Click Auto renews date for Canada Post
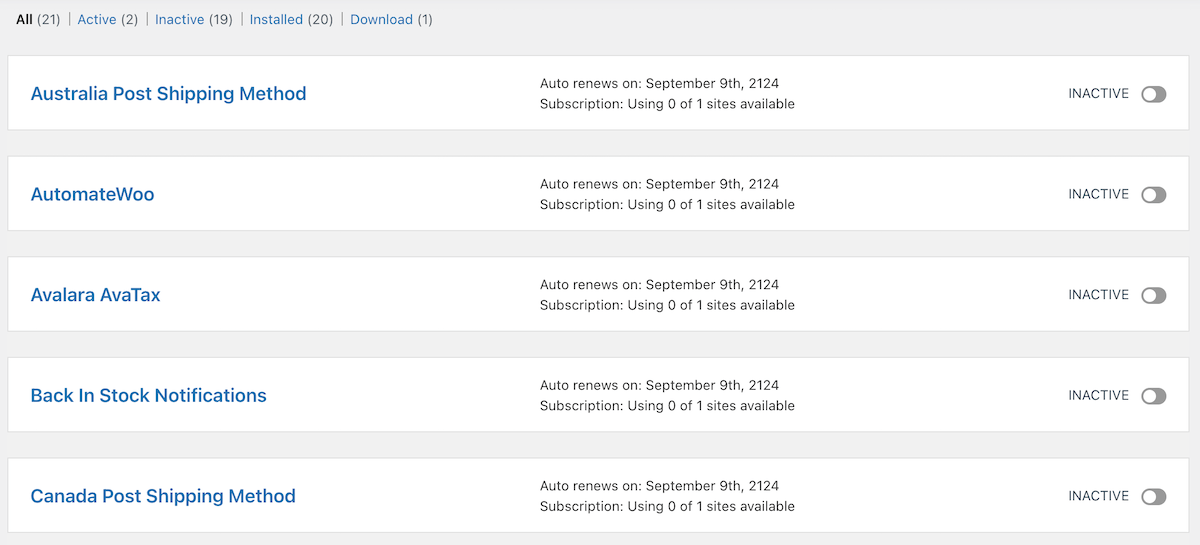 pyautogui.click(x=659, y=486)
